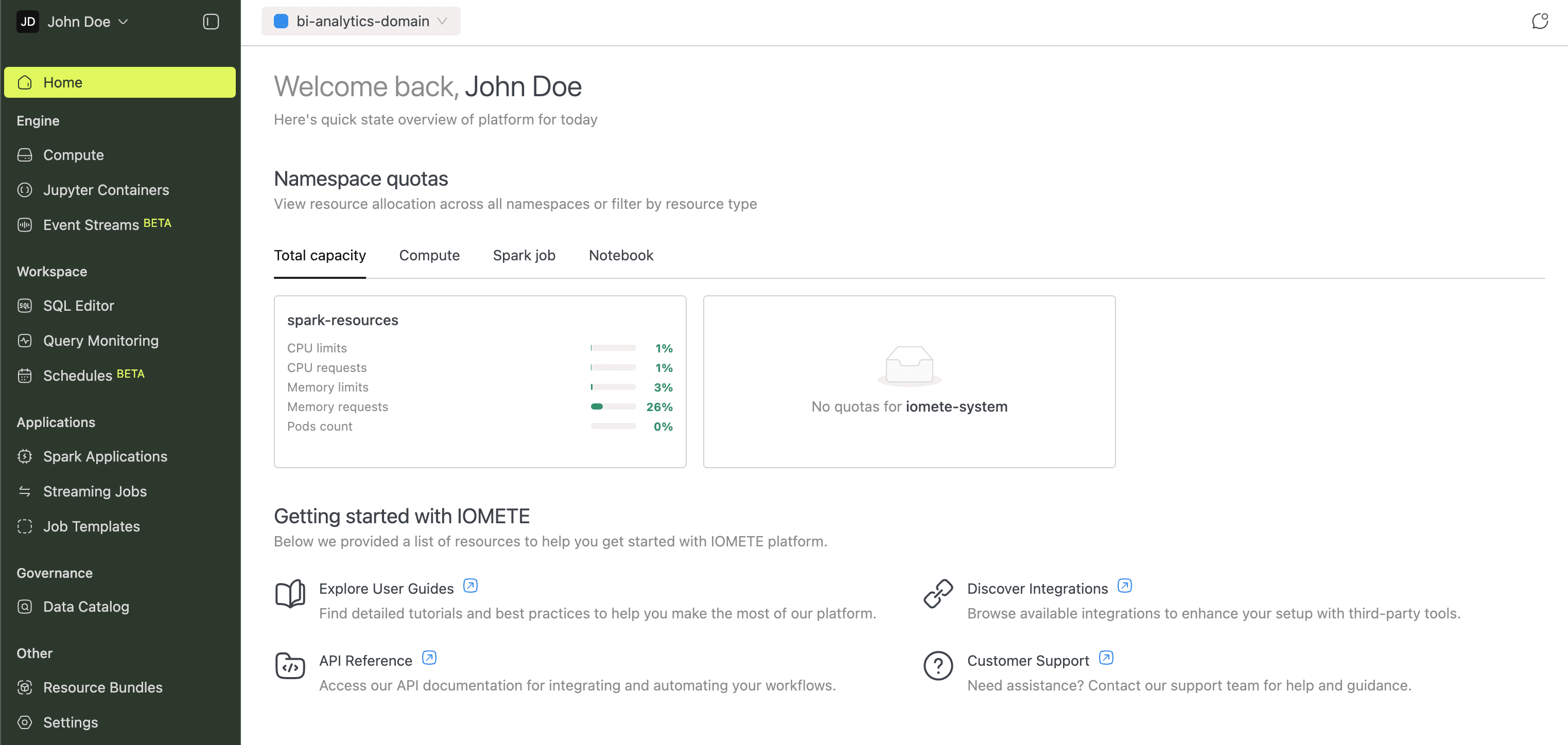Viewport: 1568px width, 745px height.
Task: Click the Event Streams beta icon
Action: pos(24,224)
